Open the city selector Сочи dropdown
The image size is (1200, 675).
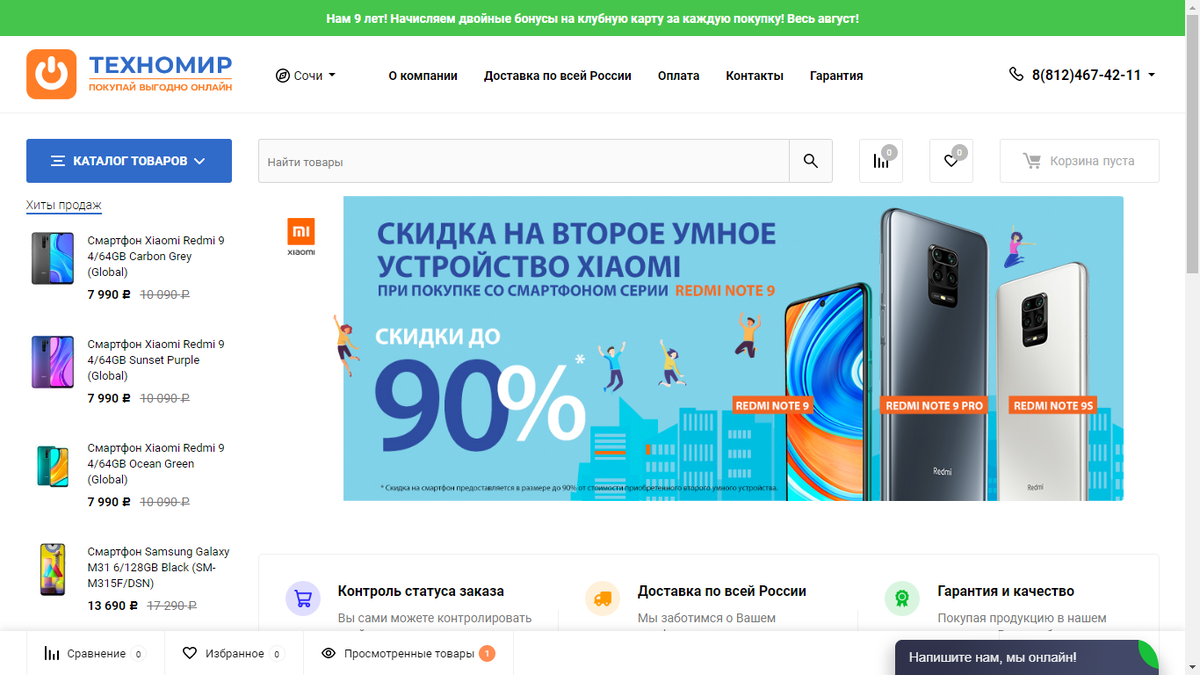pos(306,76)
